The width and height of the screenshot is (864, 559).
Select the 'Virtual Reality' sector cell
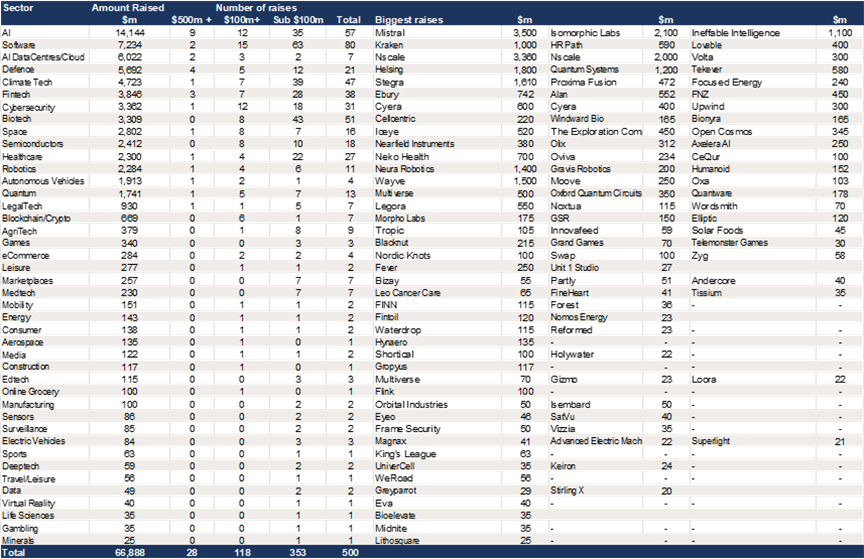coord(29,503)
